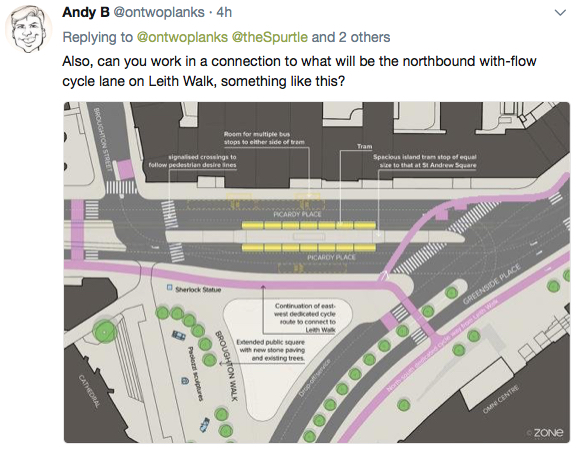Click the Paolozzi sculptures marker icon
Image resolution: width=581 pixels, height=453 pixels.
coord(184,380)
